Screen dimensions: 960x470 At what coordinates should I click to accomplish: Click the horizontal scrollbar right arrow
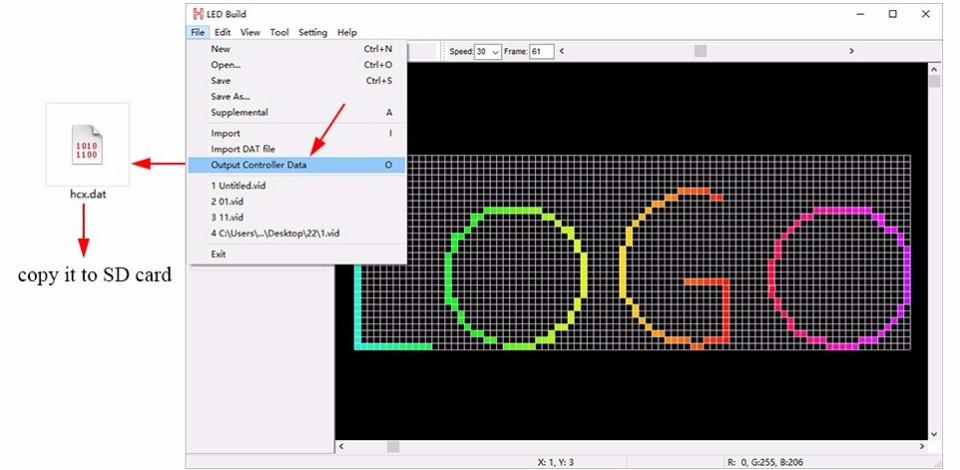pos(923,447)
